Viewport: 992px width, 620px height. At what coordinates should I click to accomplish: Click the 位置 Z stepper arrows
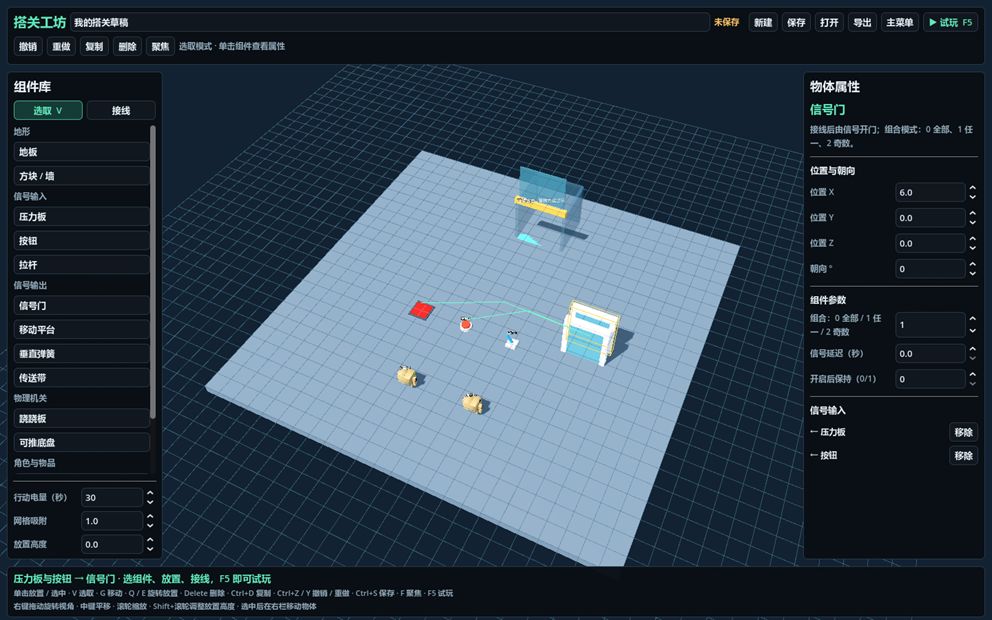tap(972, 243)
